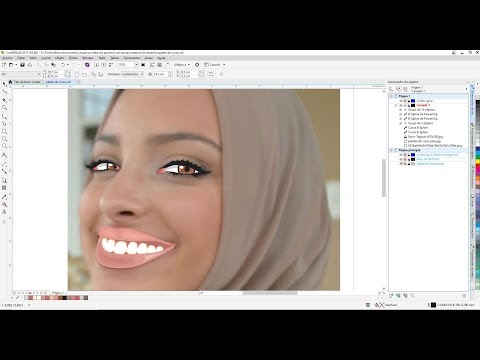
Task: Toggle printer icon of Área de trabalho
Action: (x=405, y=159)
